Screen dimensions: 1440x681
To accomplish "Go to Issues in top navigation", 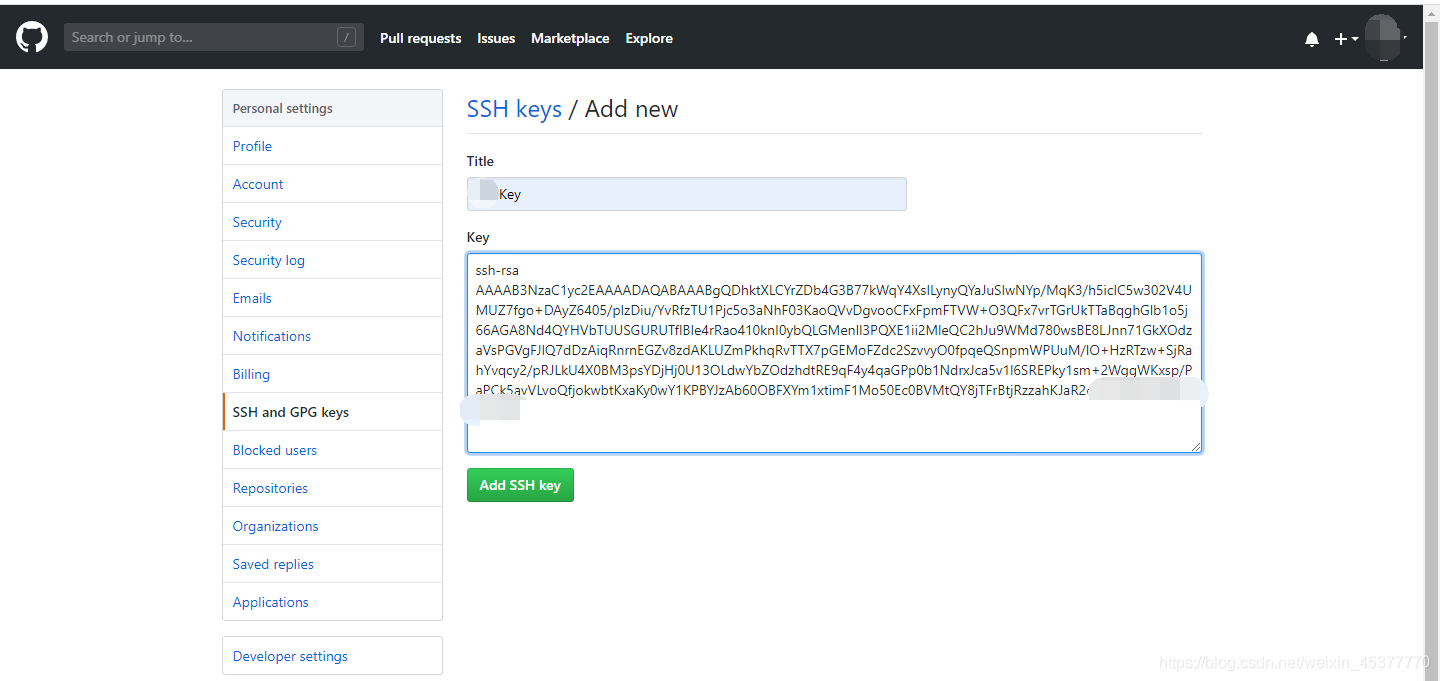I will click(496, 38).
